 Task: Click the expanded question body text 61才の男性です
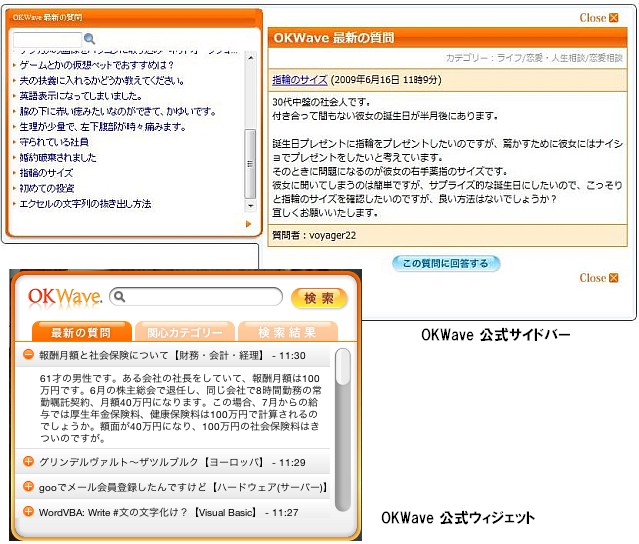click(180, 408)
